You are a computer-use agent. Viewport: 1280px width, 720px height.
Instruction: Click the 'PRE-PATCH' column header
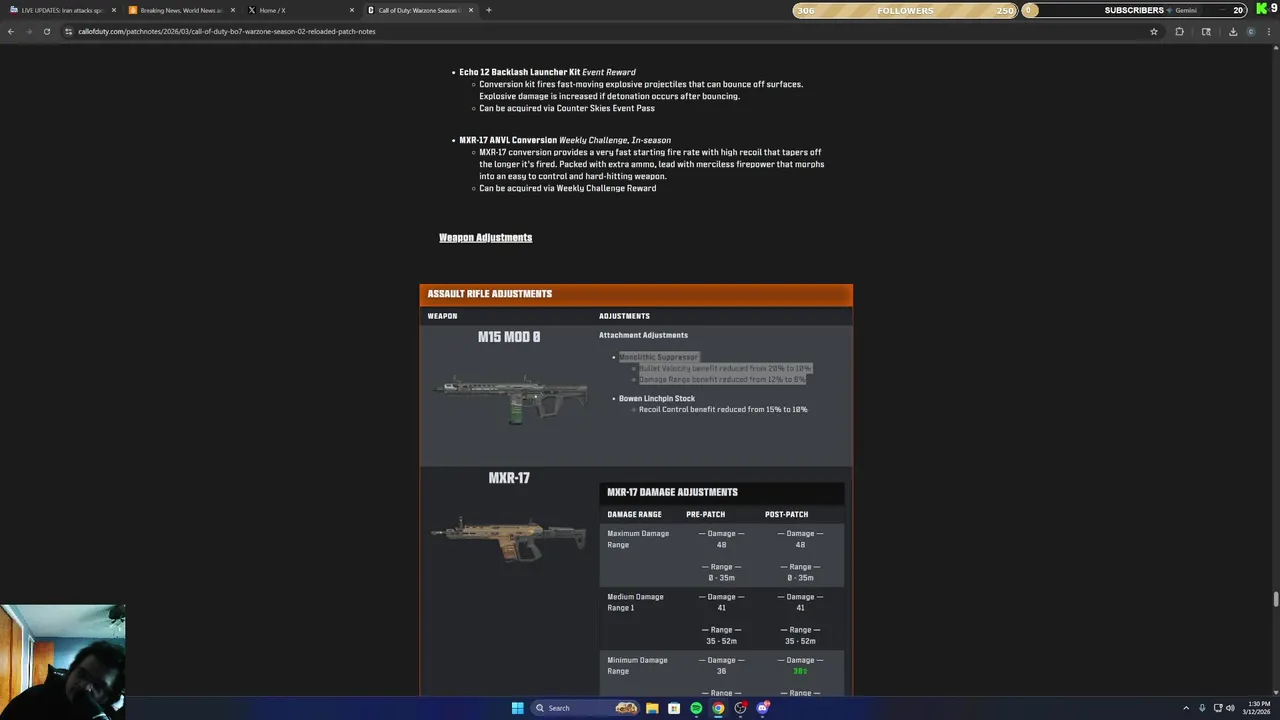point(705,514)
